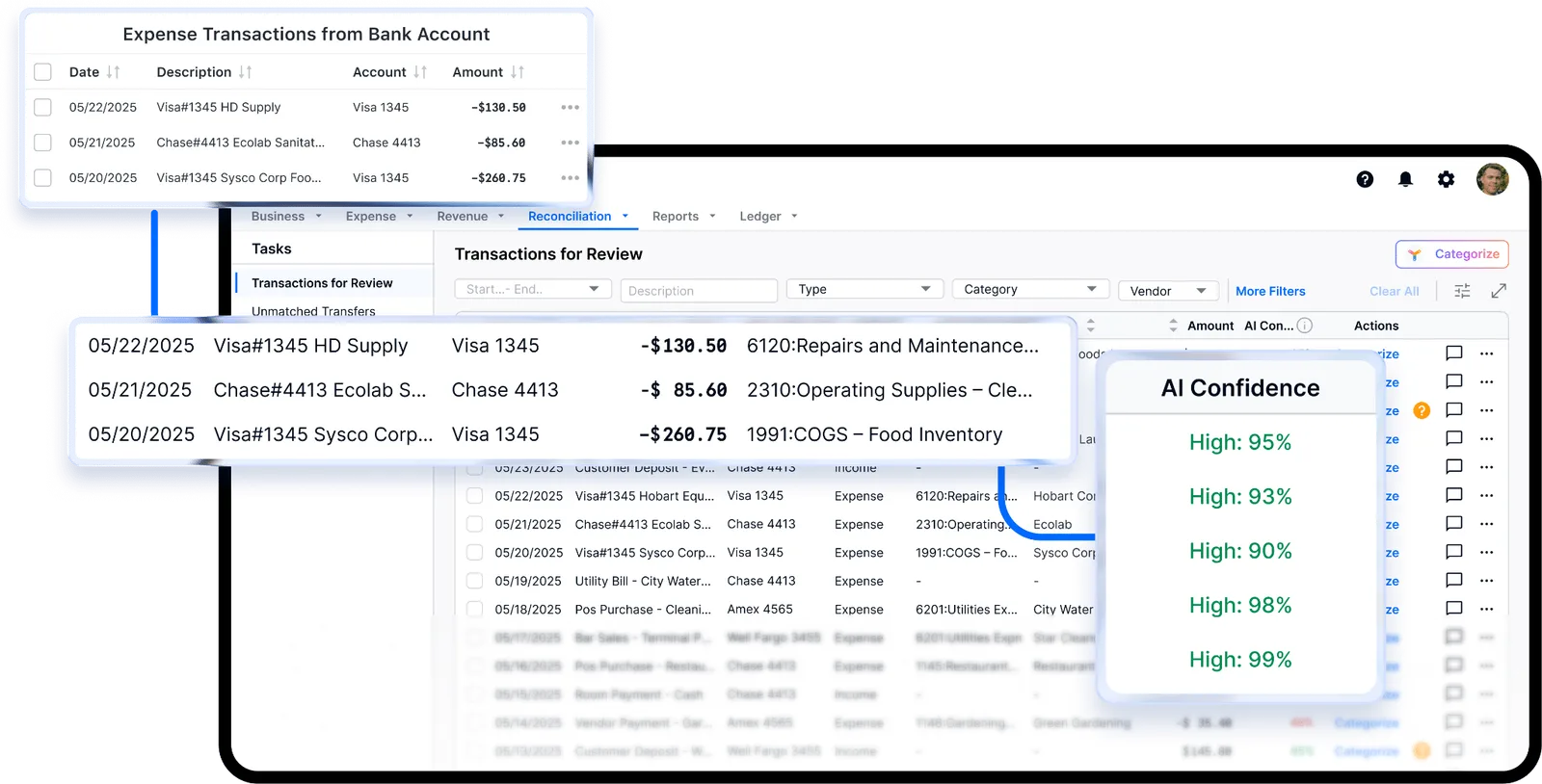The image size is (1542, 784).
Task: Open more options for HD Supply row
Action: coord(571,107)
